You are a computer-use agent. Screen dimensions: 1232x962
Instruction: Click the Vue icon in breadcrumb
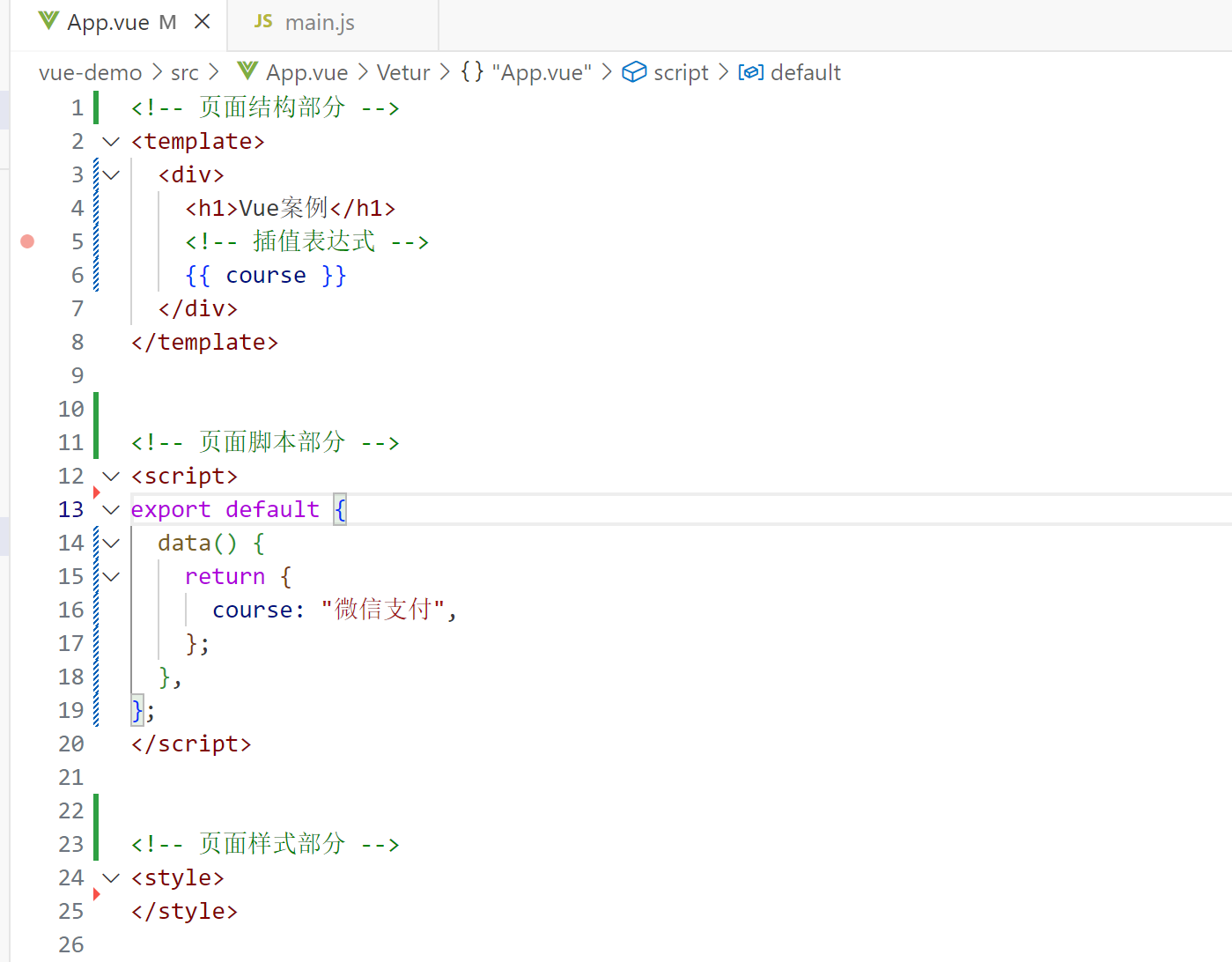(x=248, y=70)
